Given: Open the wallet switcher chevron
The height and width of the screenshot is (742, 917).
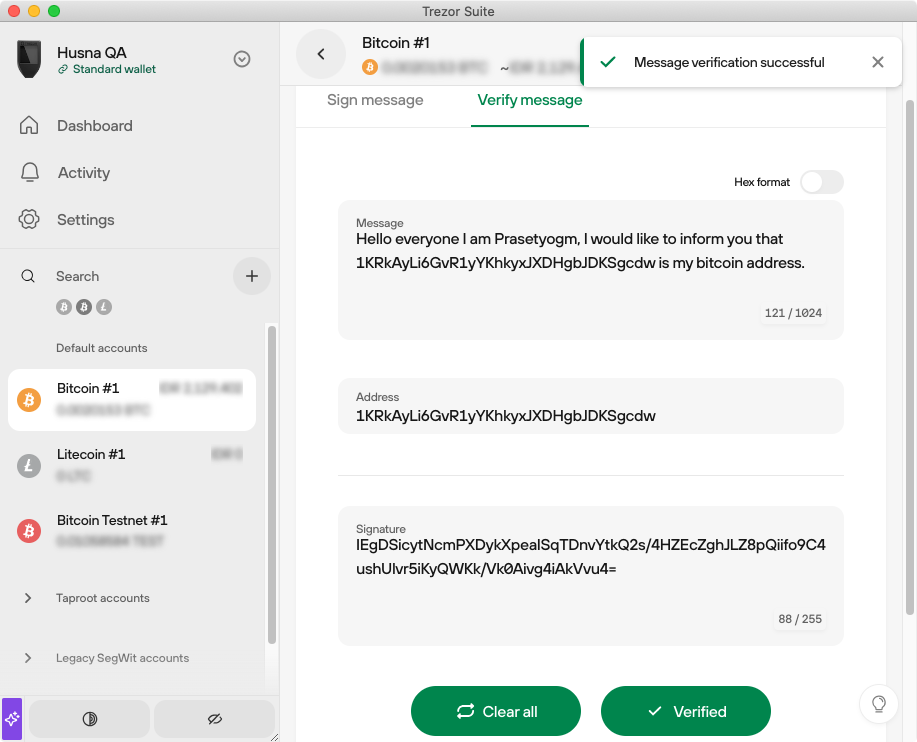Looking at the screenshot, I should pyautogui.click(x=242, y=59).
